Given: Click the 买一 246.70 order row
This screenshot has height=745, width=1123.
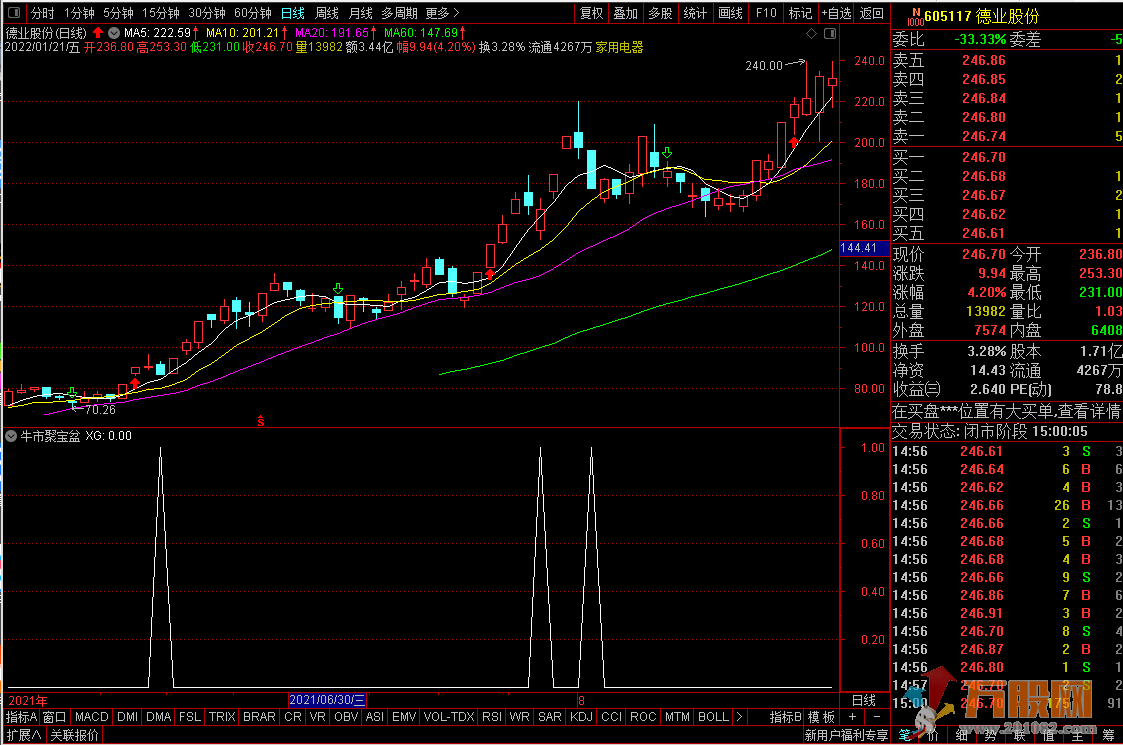Looking at the screenshot, I should point(1007,157).
